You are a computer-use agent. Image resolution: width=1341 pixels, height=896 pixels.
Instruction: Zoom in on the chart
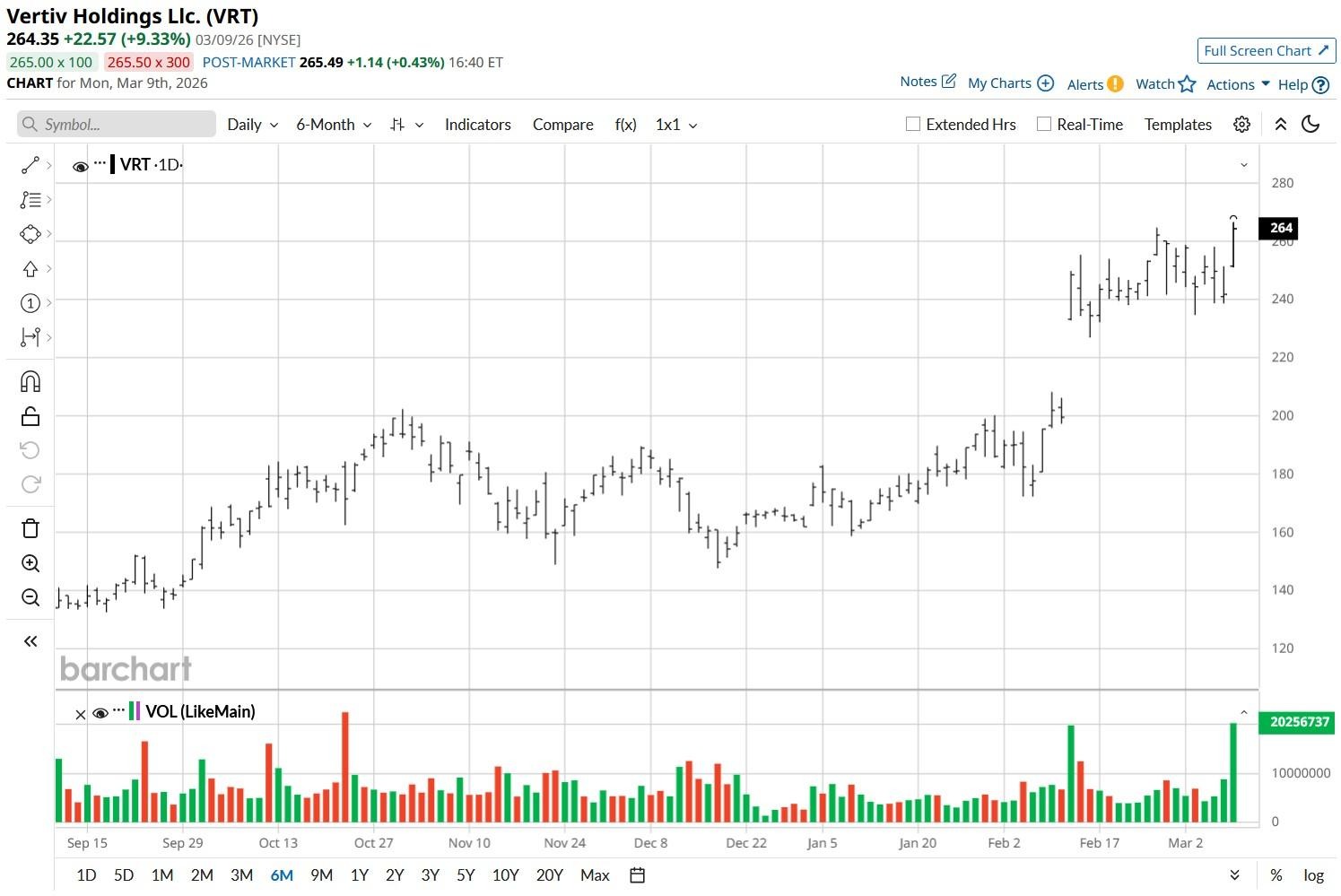click(x=30, y=563)
